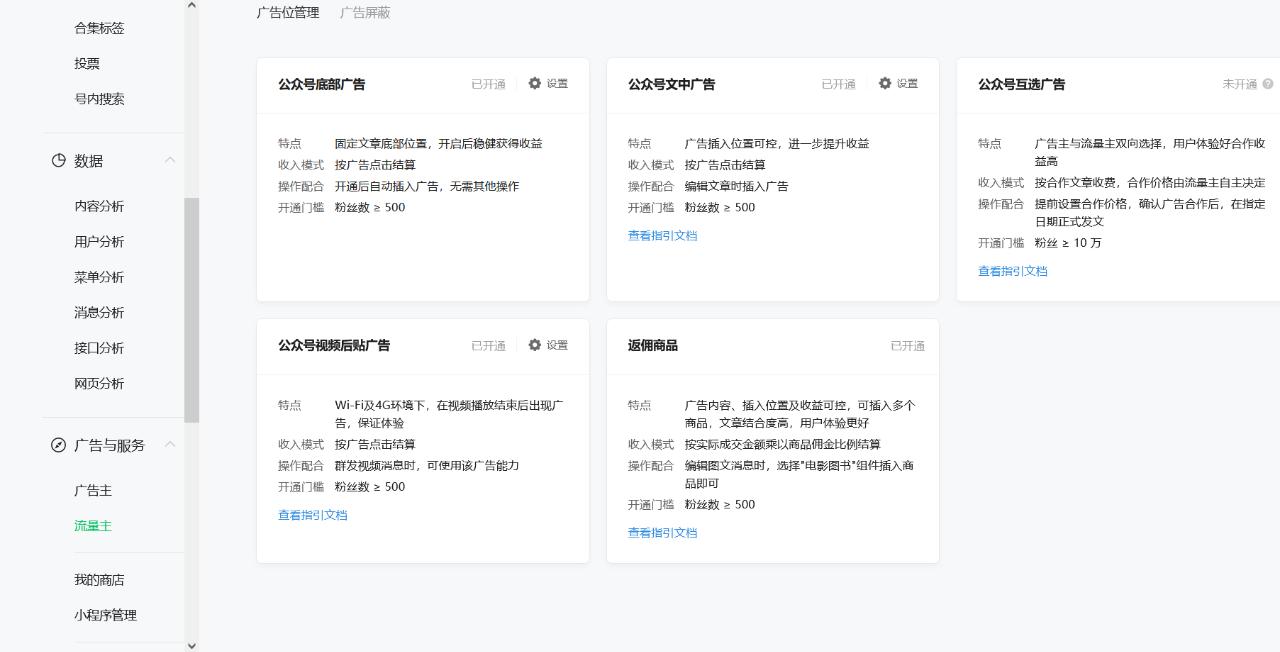This screenshot has height=652, width=1280.
Task: Collapse the 广告与服务 section
Action: pos(170,445)
